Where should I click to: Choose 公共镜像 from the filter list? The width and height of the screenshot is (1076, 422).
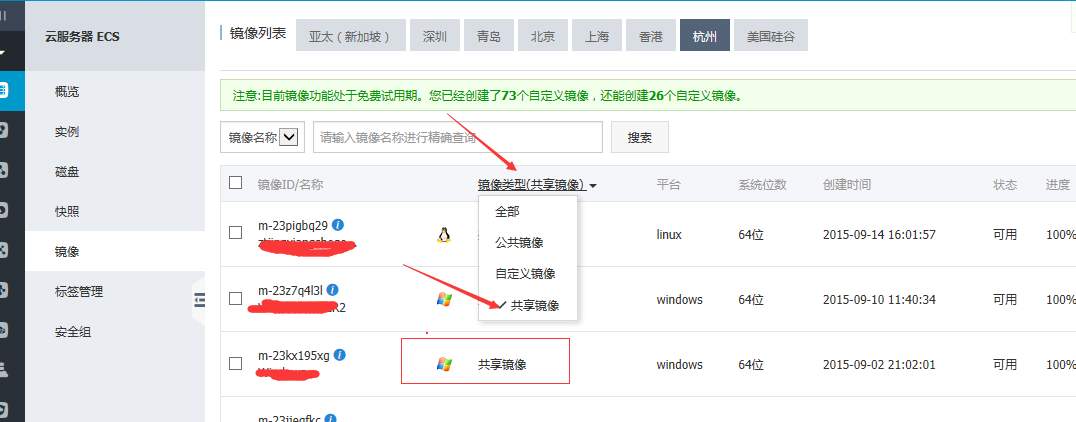(519, 243)
